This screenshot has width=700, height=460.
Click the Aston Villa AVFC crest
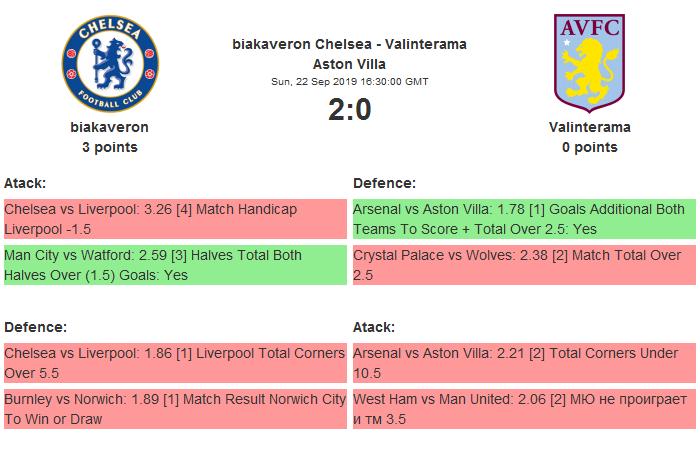[x=589, y=60]
